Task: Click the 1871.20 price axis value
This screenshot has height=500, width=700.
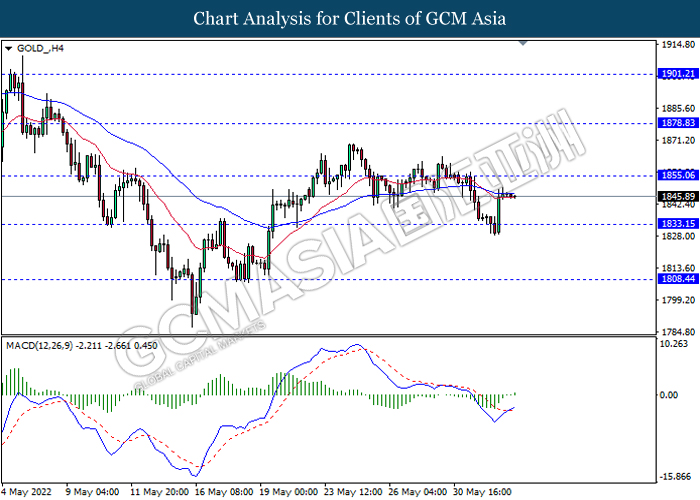Action: pos(678,140)
